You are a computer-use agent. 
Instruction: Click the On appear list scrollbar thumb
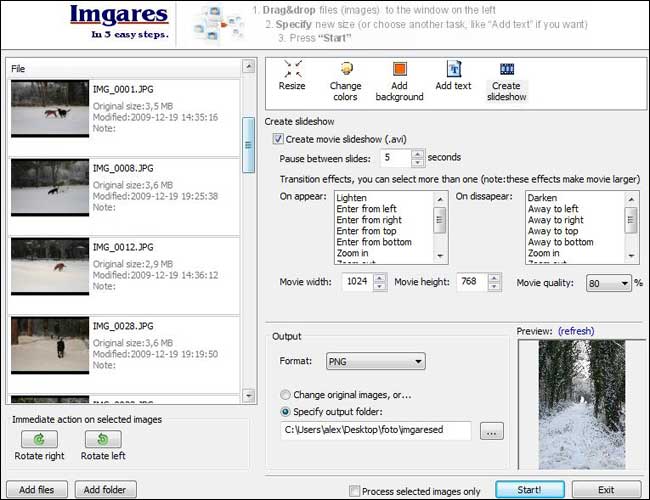click(440, 220)
